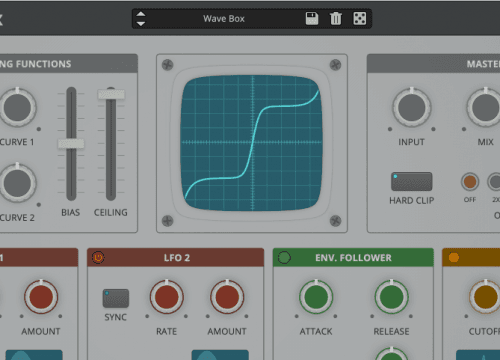500x360 pixels.
Task: Click the LFO 2 Amount knob
Action: 227,297
